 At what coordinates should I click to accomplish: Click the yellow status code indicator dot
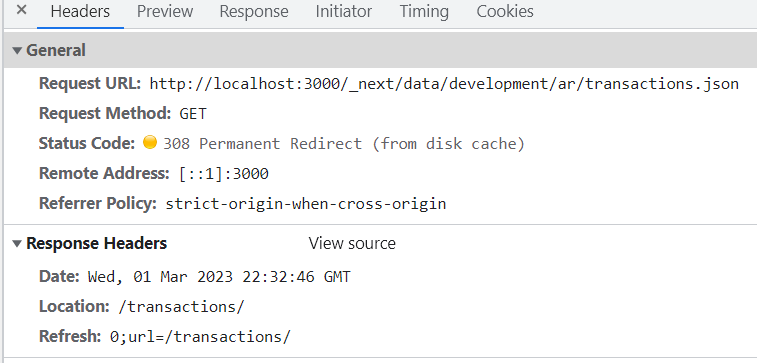tap(150, 142)
